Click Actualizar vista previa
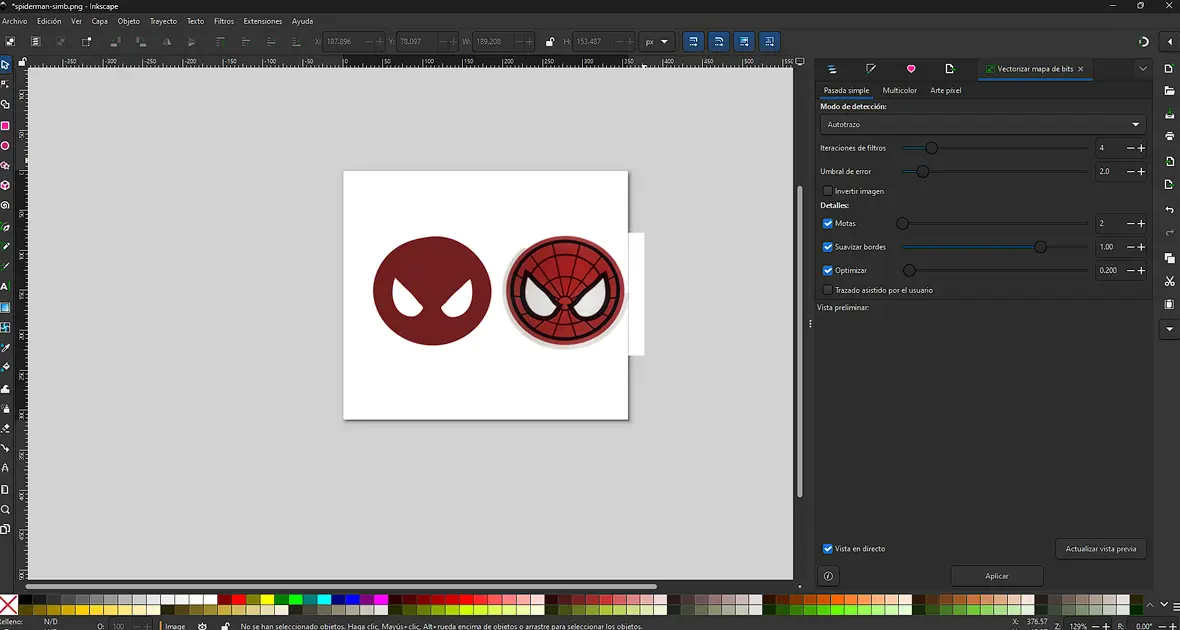 1100,548
